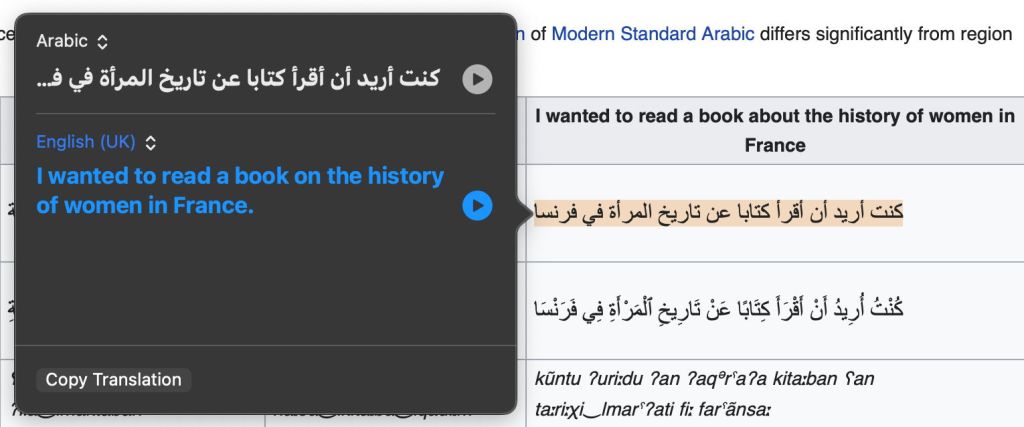The height and width of the screenshot is (427, 1024).
Task: Click the truncated Arabic source text in popup
Action: [x=238, y=79]
